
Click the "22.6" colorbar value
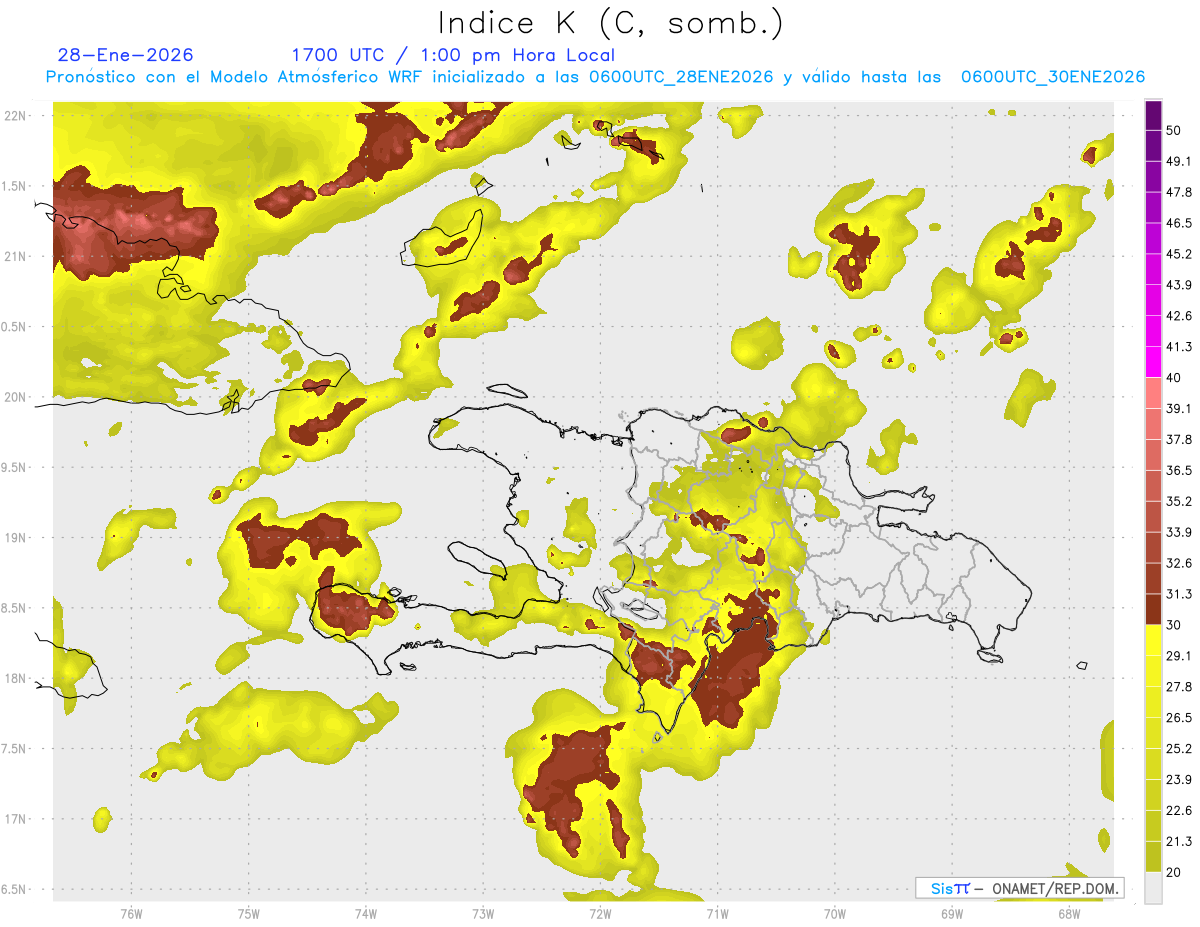tap(1179, 810)
